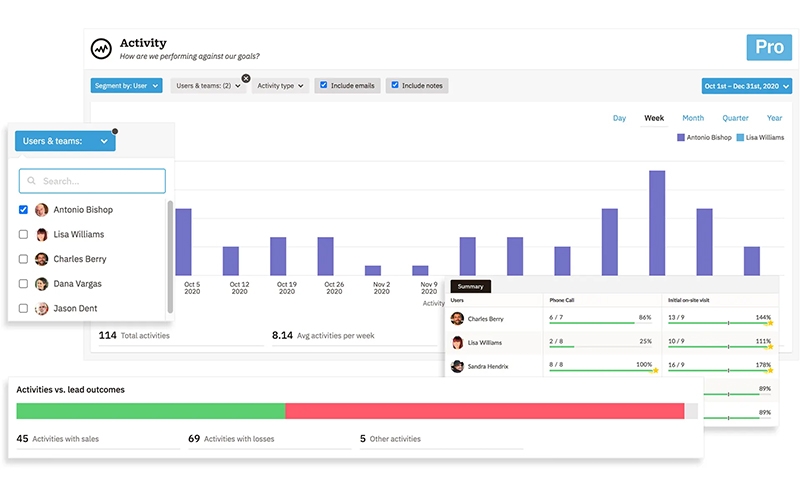Click Jason Dent's avatar in the user list
800x500 pixels.
pos(41,308)
